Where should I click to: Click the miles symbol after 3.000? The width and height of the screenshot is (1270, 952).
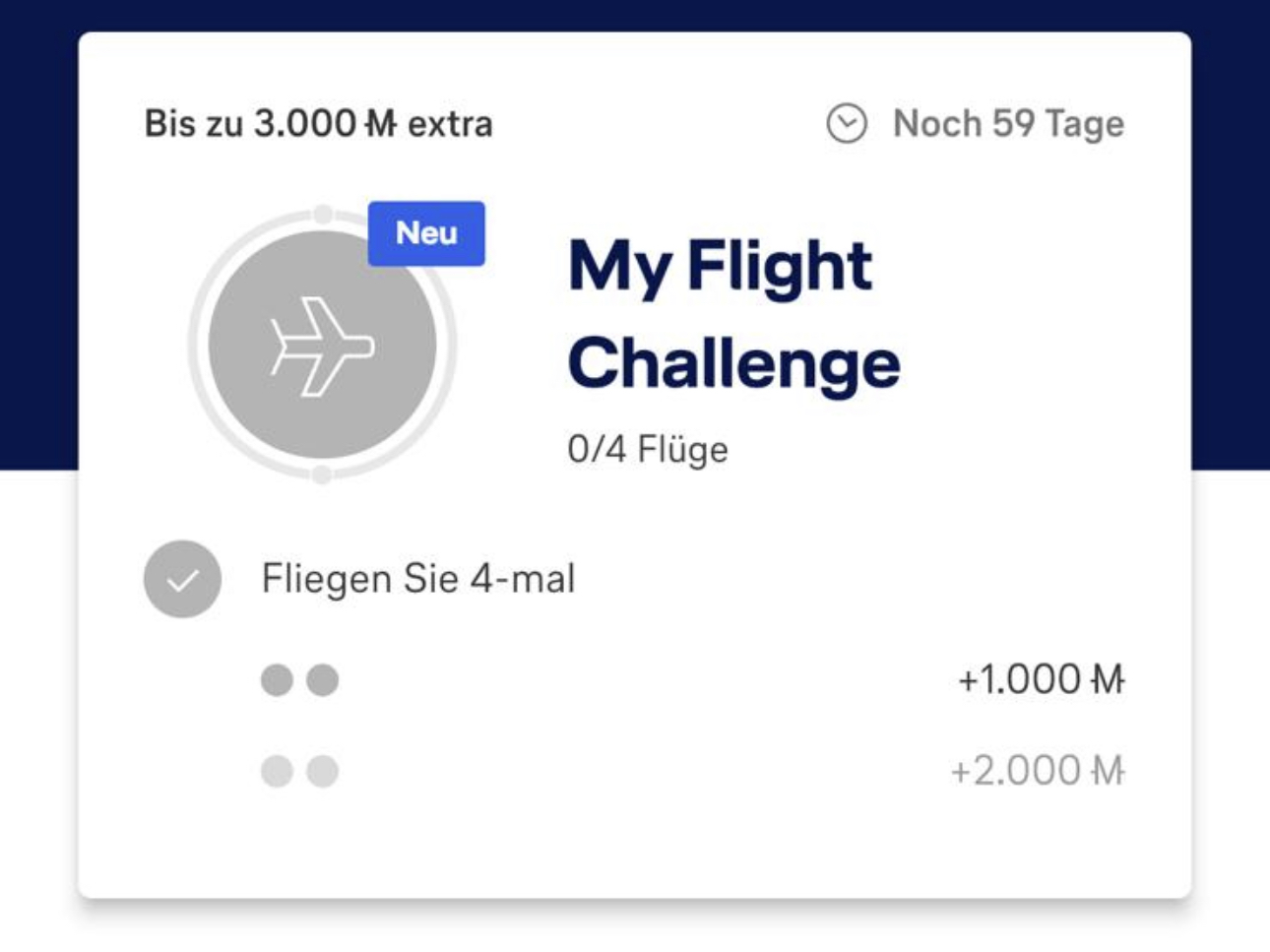tap(381, 124)
